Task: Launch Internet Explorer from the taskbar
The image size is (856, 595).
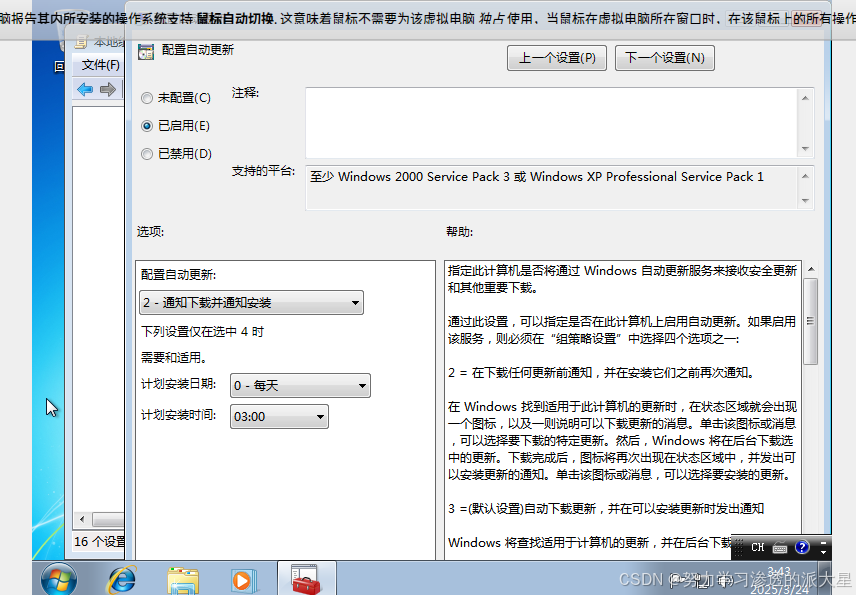Action: tap(122, 580)
